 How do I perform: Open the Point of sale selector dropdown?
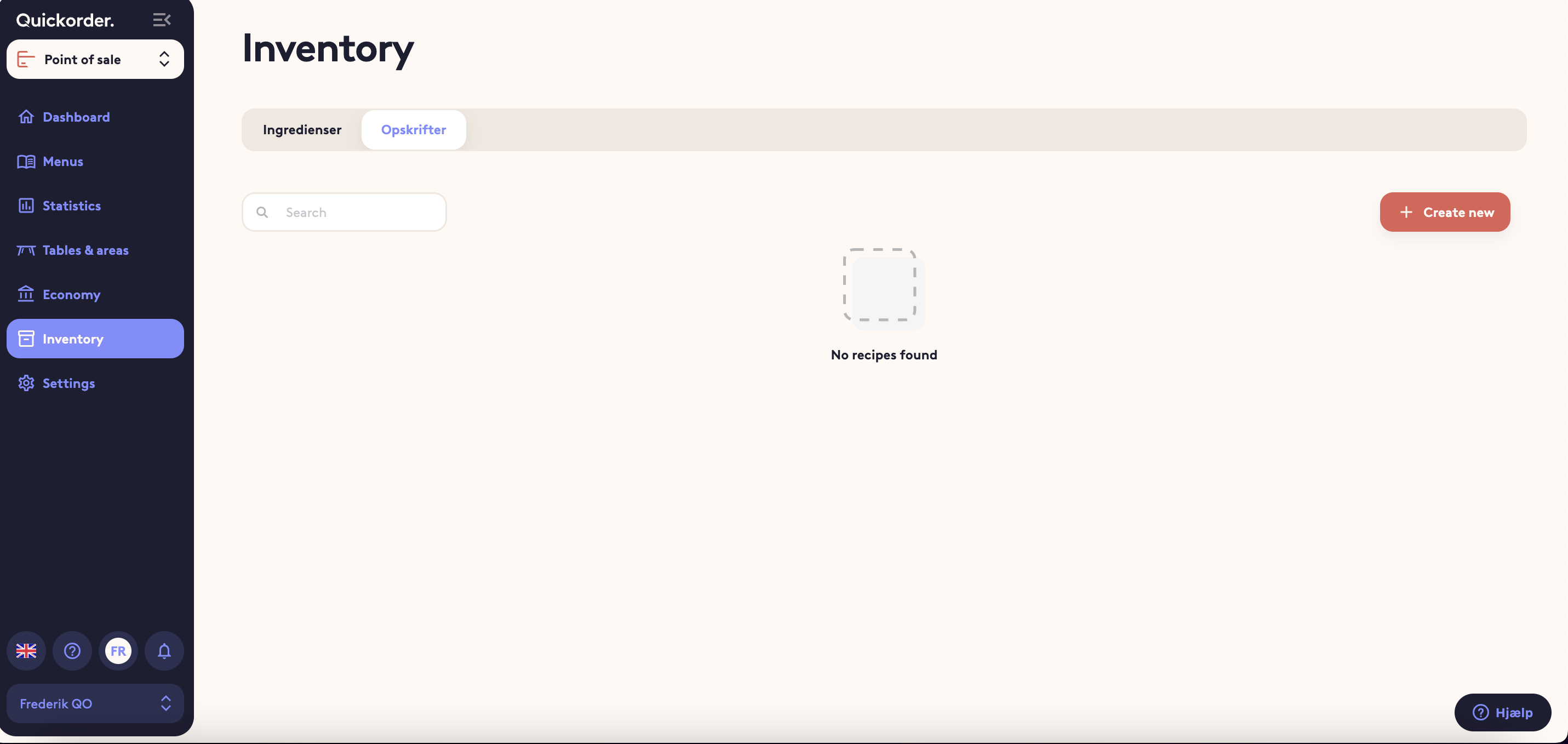tap(95, 59)
